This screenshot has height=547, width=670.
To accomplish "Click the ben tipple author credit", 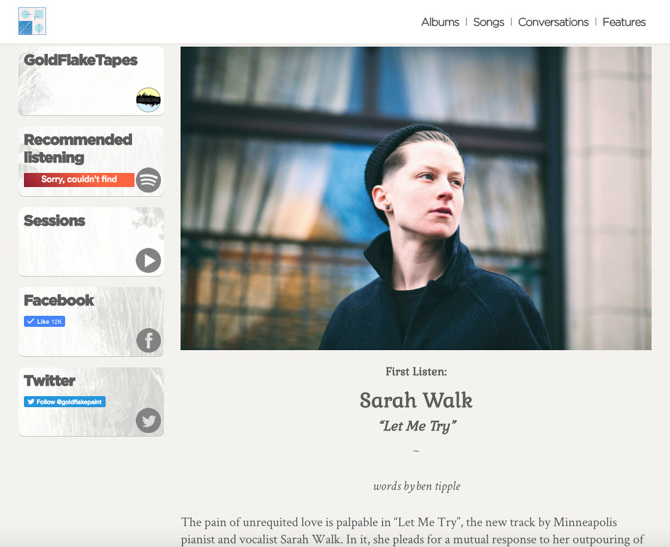I will click(438, 486).
